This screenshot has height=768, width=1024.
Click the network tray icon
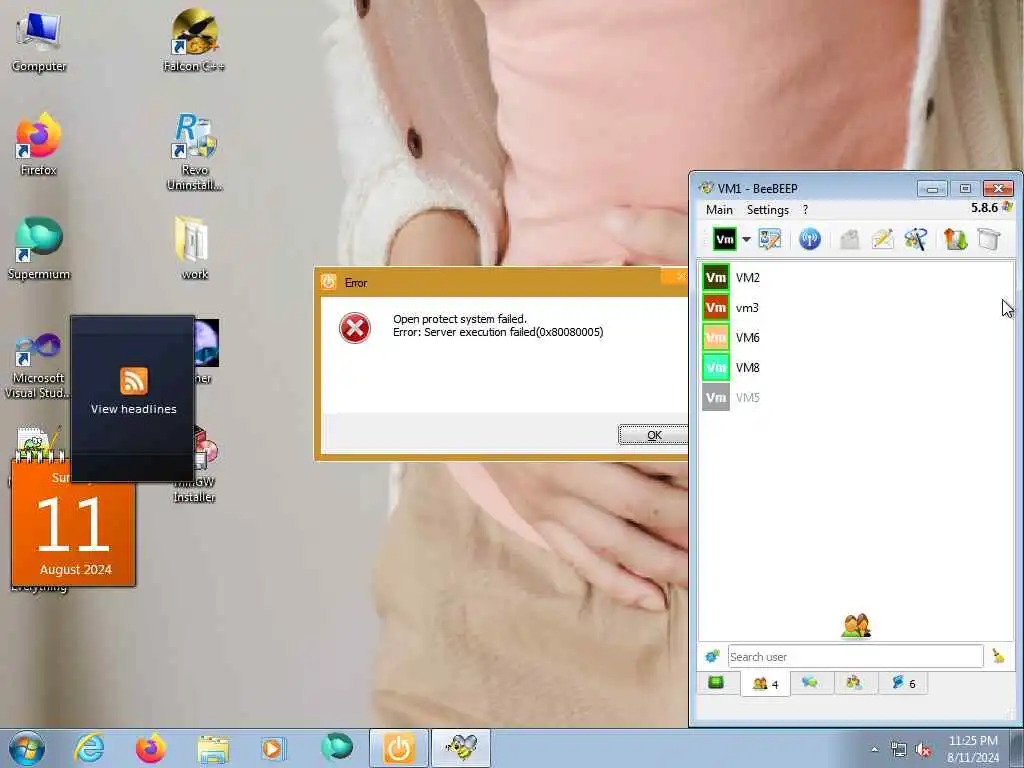[899, 750]
